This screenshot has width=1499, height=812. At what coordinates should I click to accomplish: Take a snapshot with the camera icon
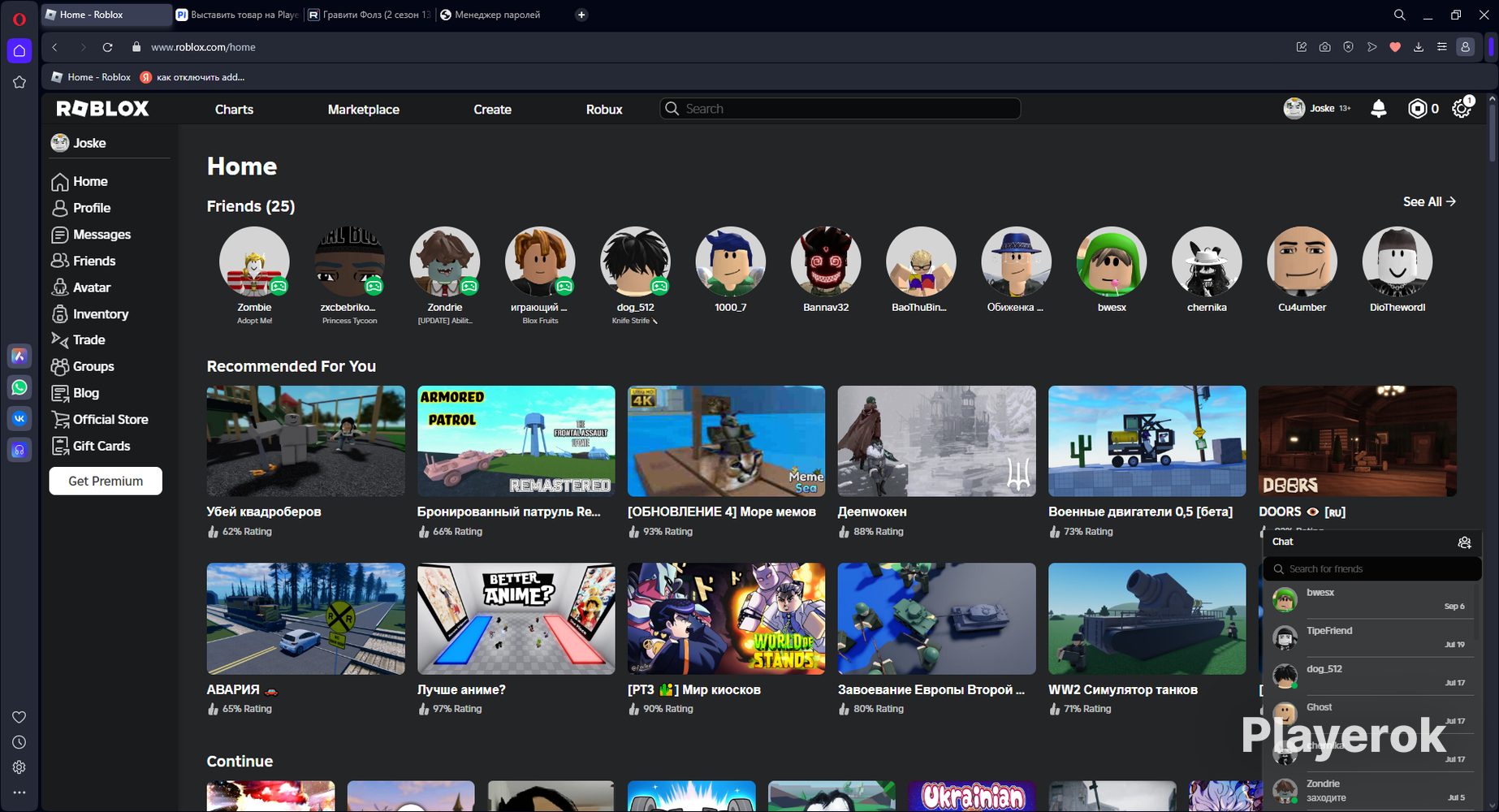[1324, 47]
